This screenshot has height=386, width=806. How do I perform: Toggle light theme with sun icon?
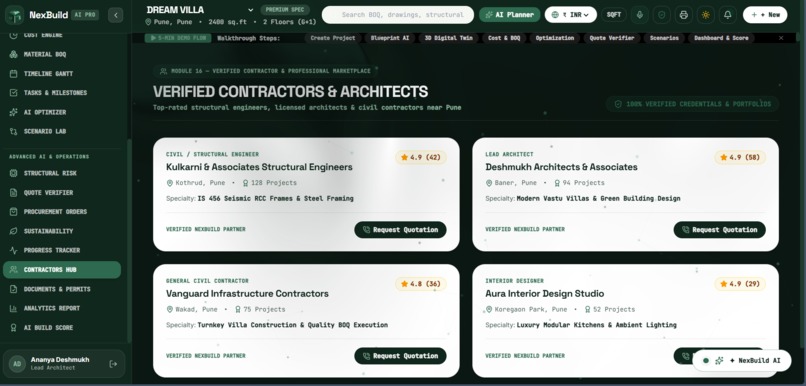(706, 15)
